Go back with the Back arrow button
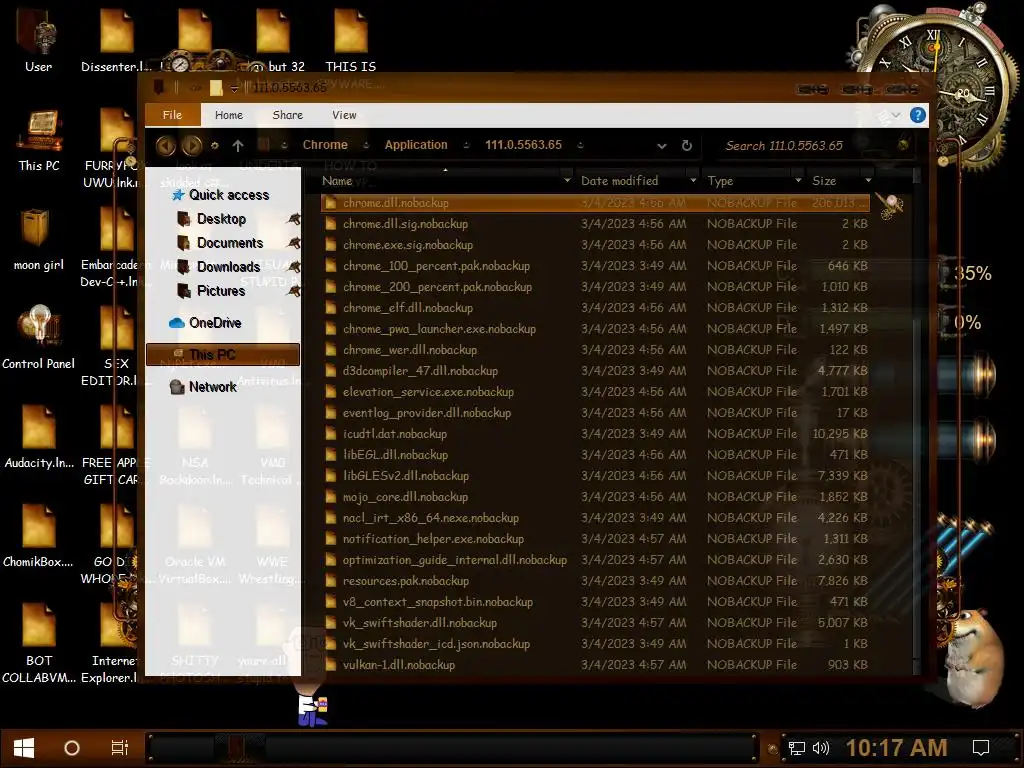Viewport: 1024px width, 768px height. pyautogui.click(x=165, y=145)
